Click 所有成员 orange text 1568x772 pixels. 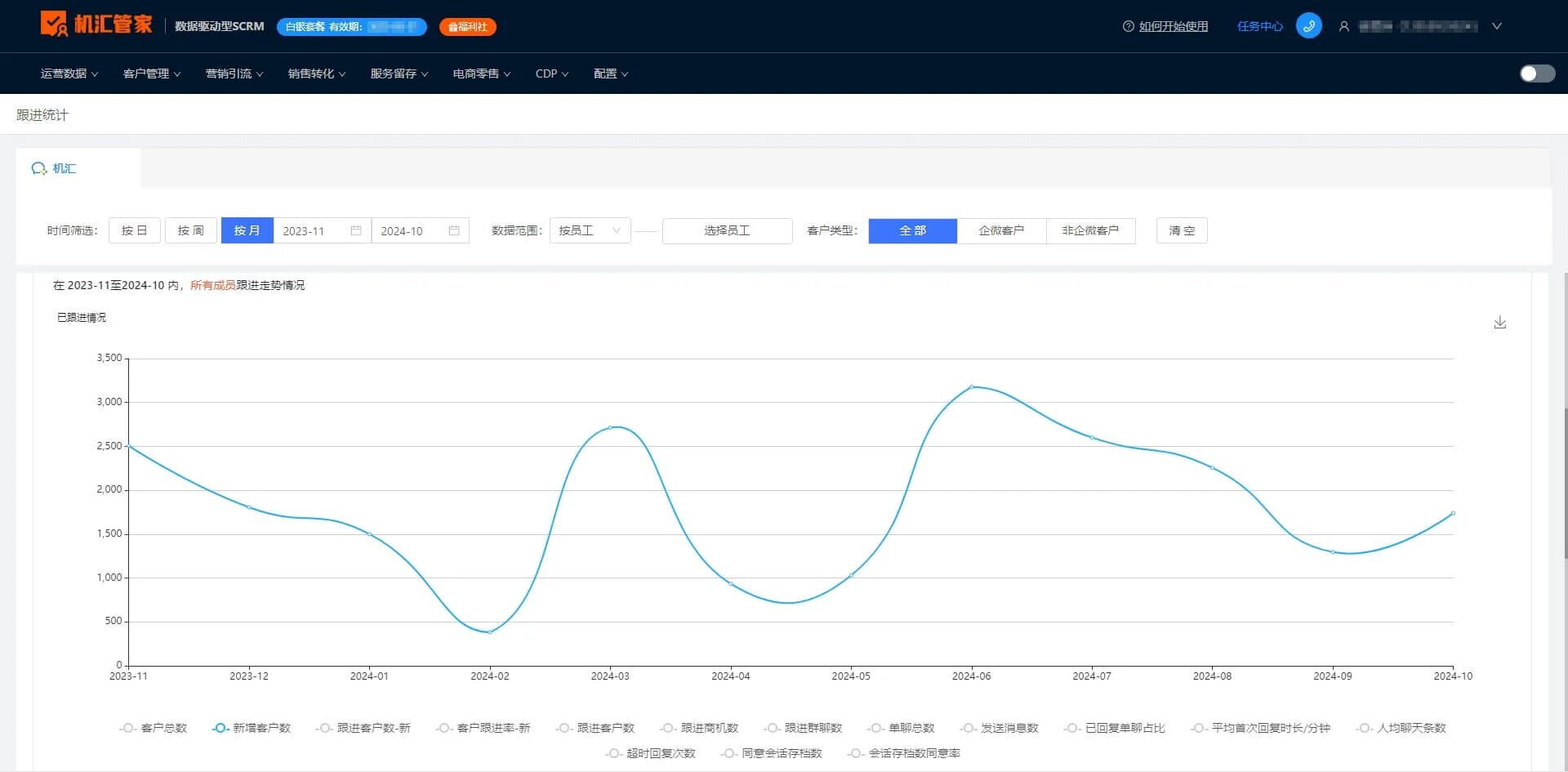click(x=213, y=285)
